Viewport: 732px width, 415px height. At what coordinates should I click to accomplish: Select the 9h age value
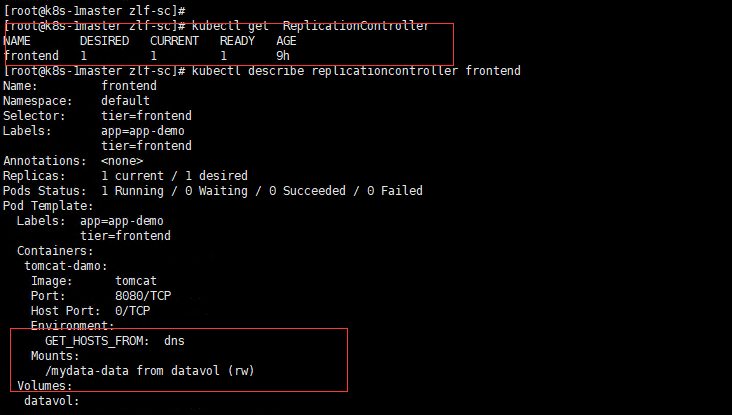click(283, 56)
